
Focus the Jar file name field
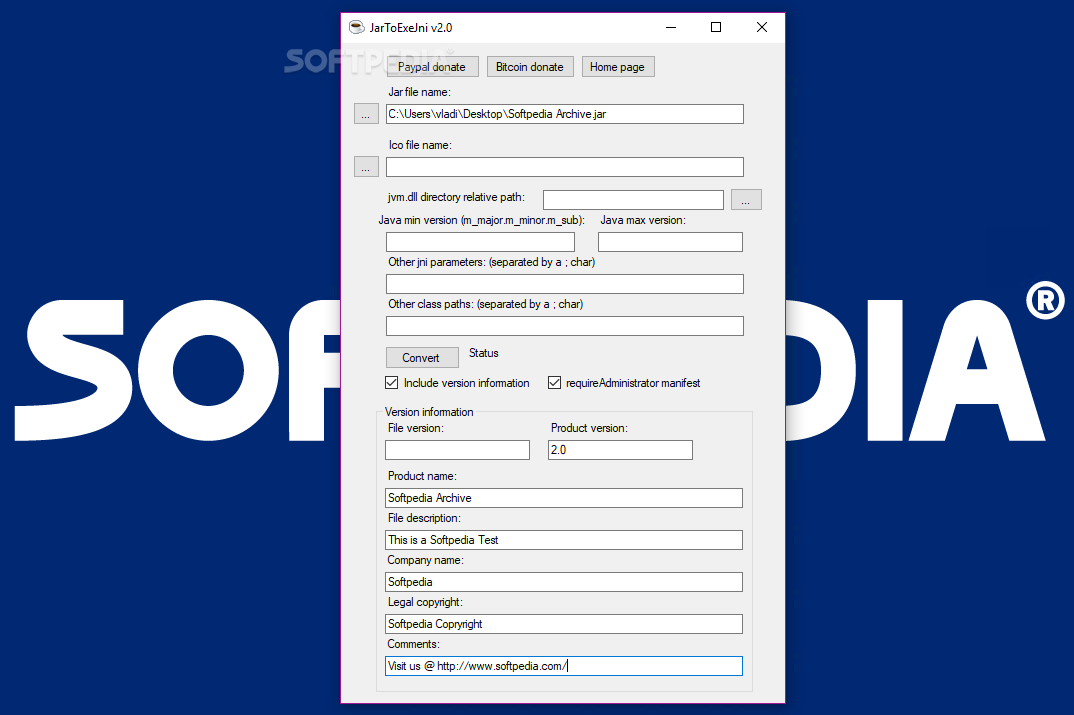564,114
